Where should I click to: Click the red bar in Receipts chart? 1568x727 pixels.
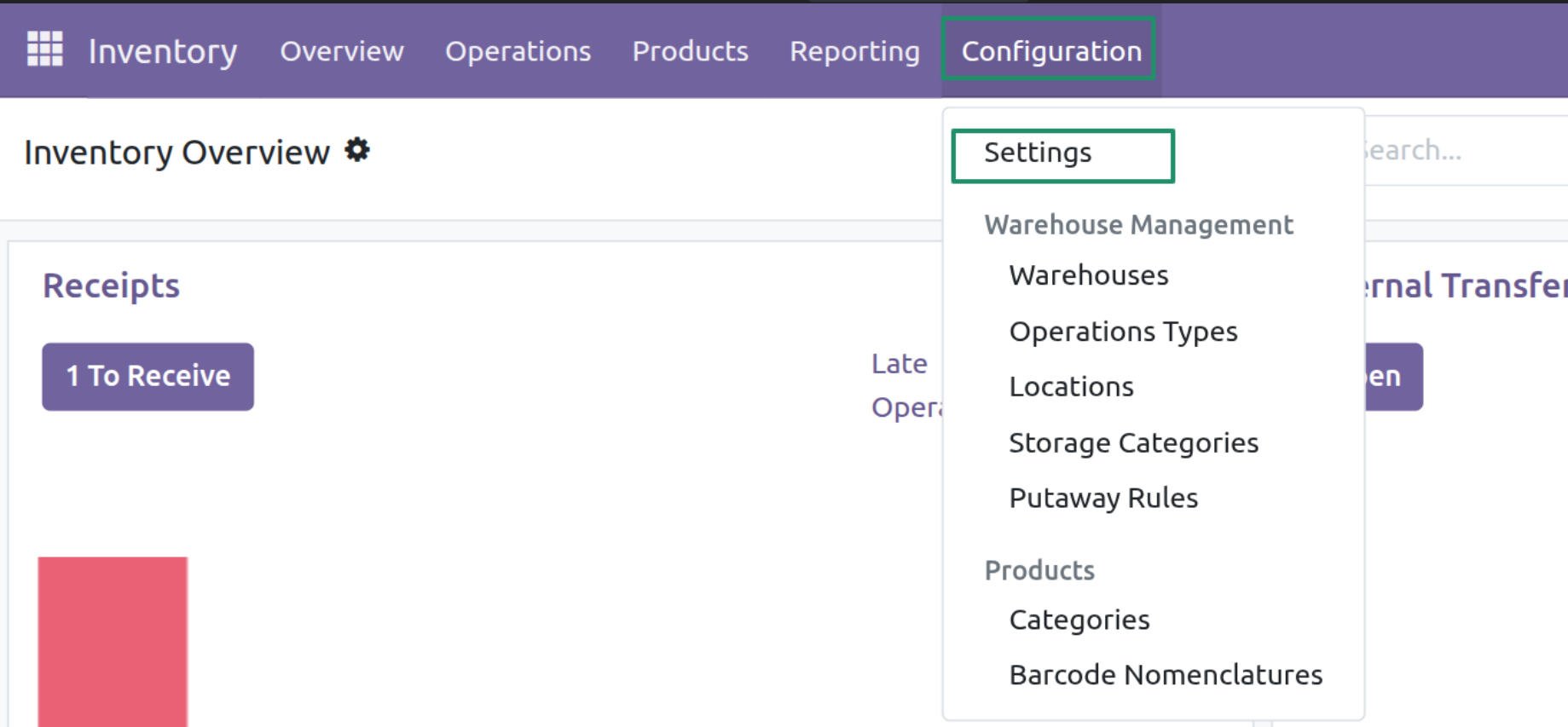pos(113,642)
